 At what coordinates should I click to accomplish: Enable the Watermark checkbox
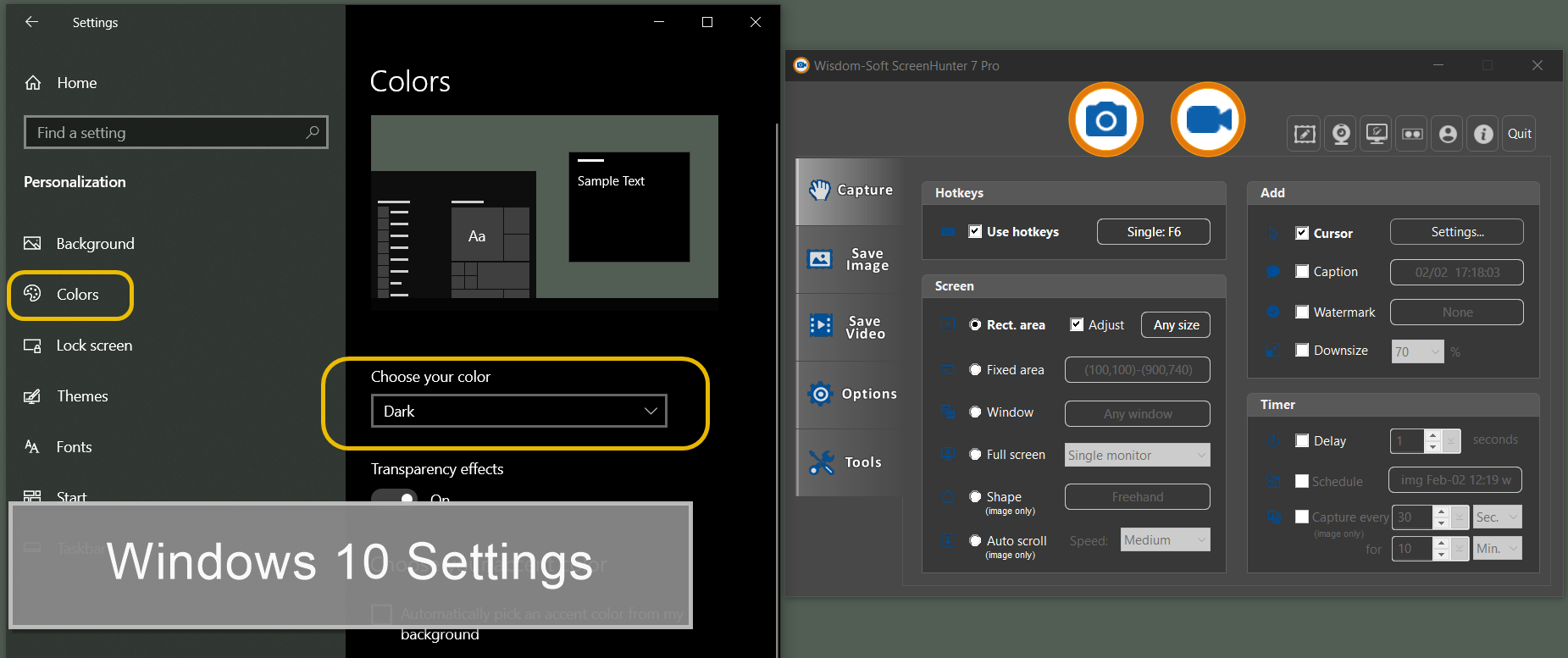[x=1302, y=312]
